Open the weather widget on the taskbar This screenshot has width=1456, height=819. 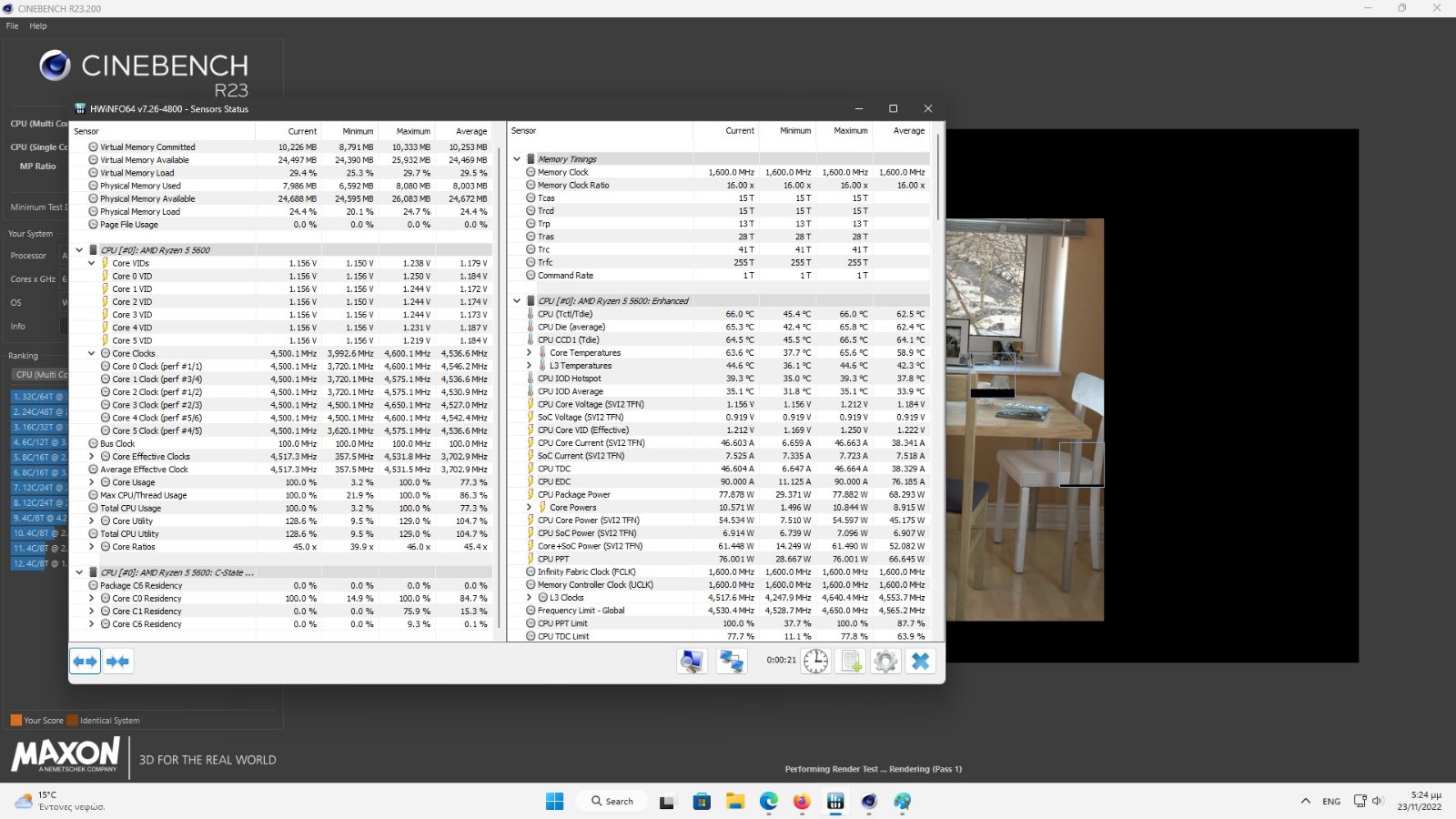59,801
